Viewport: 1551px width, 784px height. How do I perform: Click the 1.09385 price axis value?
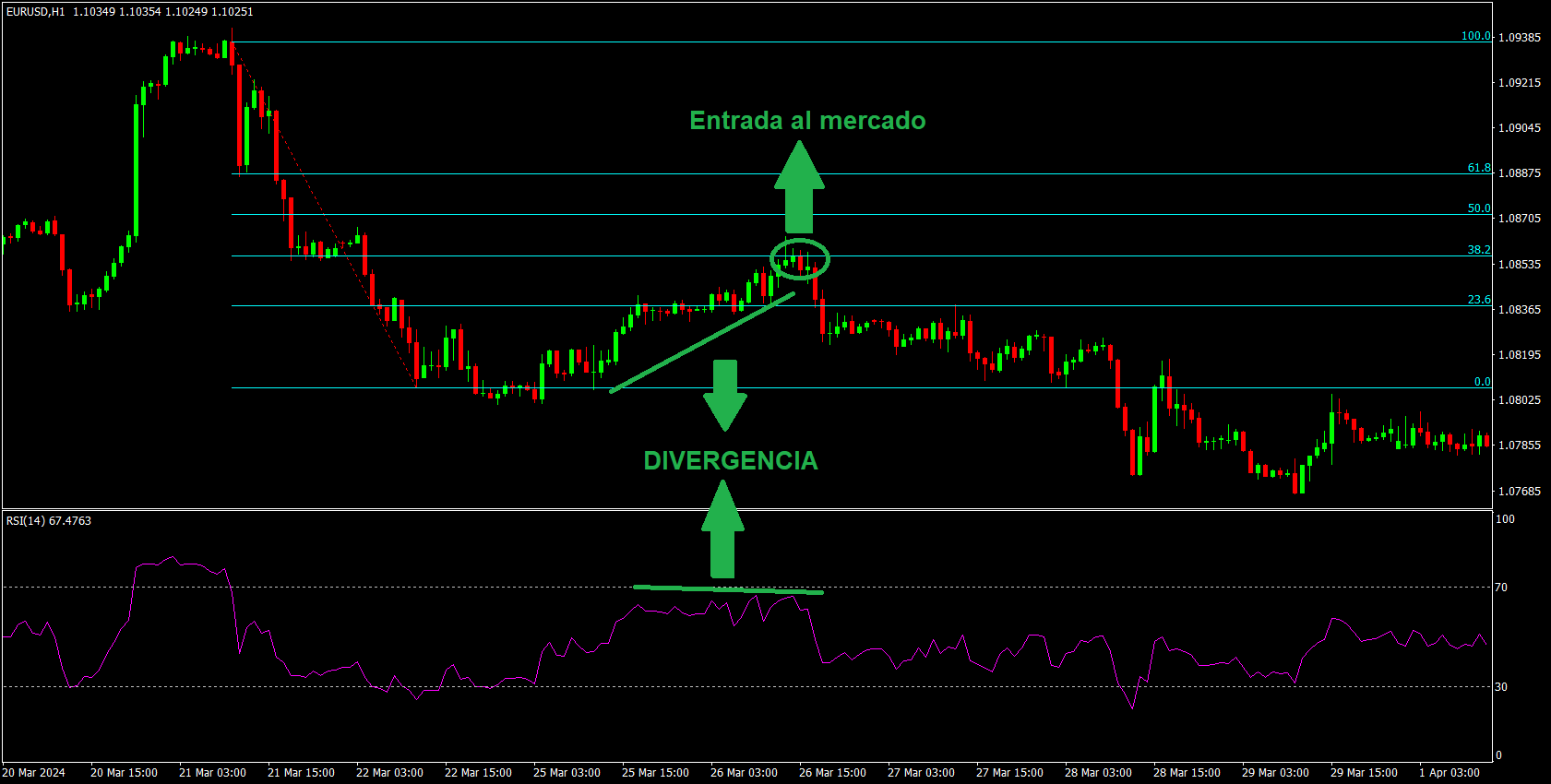click(1520, 38)
